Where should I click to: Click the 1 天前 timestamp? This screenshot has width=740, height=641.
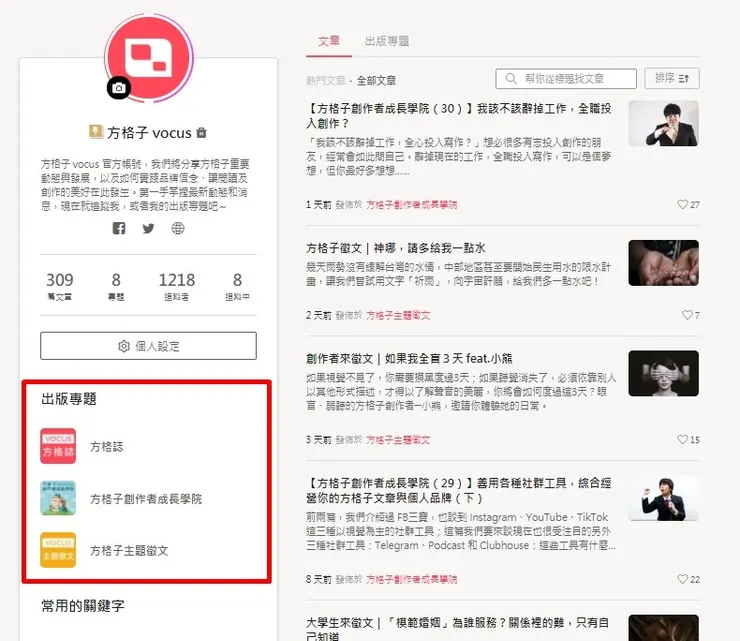click(x=319, y=205)
